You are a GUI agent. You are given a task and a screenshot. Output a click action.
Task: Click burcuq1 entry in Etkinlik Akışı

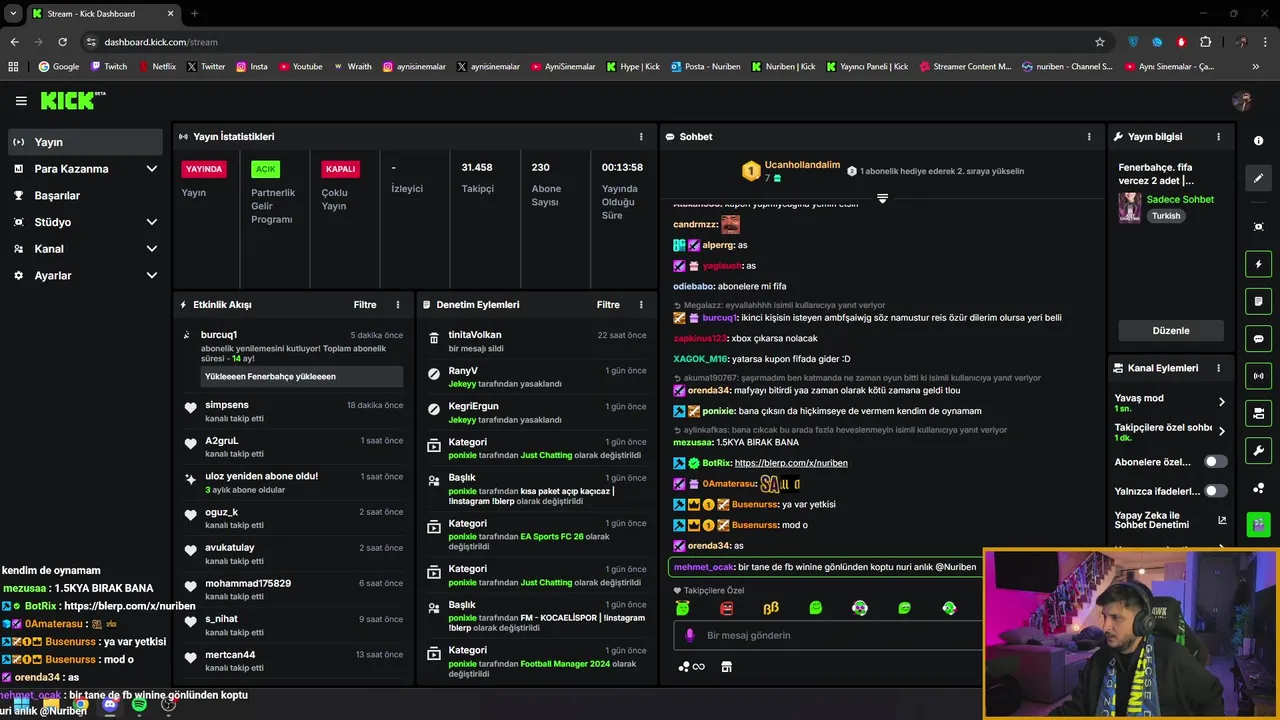[x=293, y=355]
